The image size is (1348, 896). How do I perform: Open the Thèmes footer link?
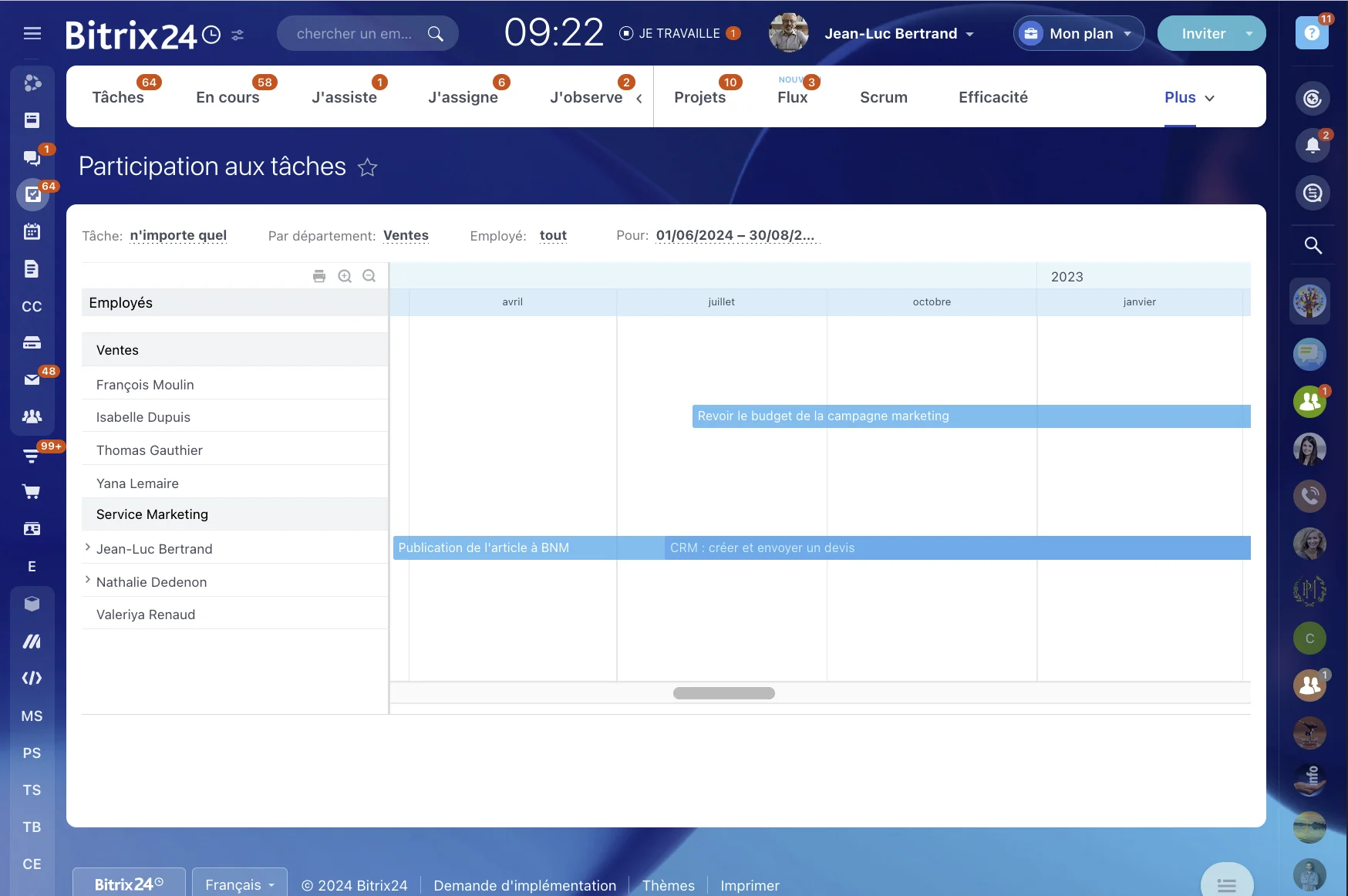tap(668, 885)
